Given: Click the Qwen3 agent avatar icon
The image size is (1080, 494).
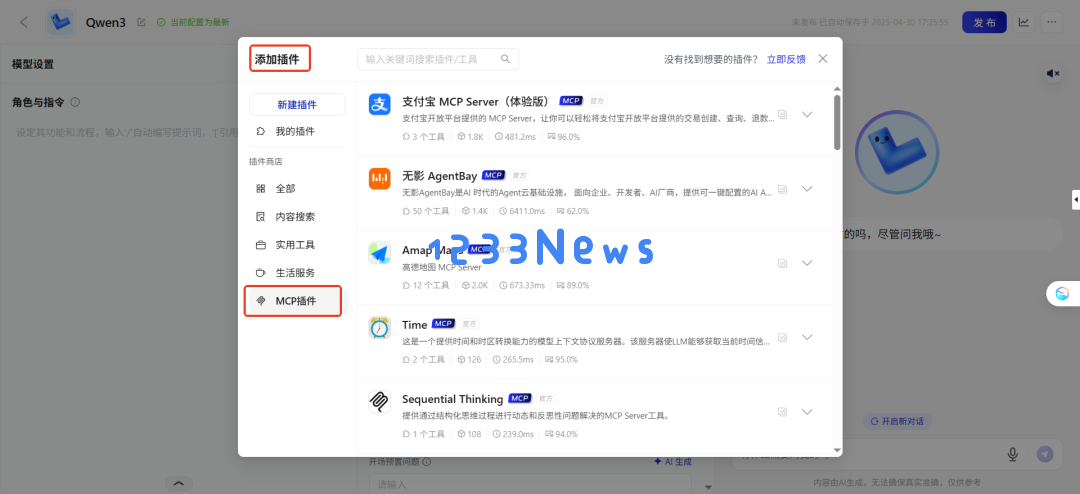Looking at the screenshot, I should 61,22.
